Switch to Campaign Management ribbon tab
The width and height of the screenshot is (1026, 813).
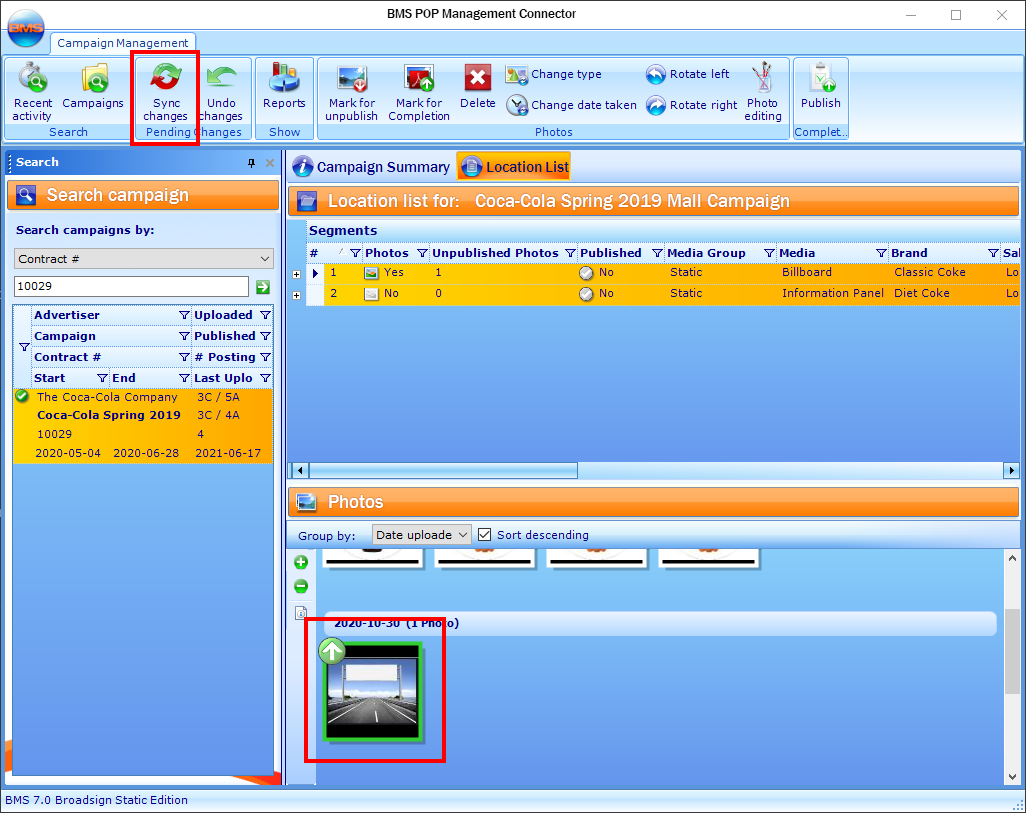coord(122,43)
